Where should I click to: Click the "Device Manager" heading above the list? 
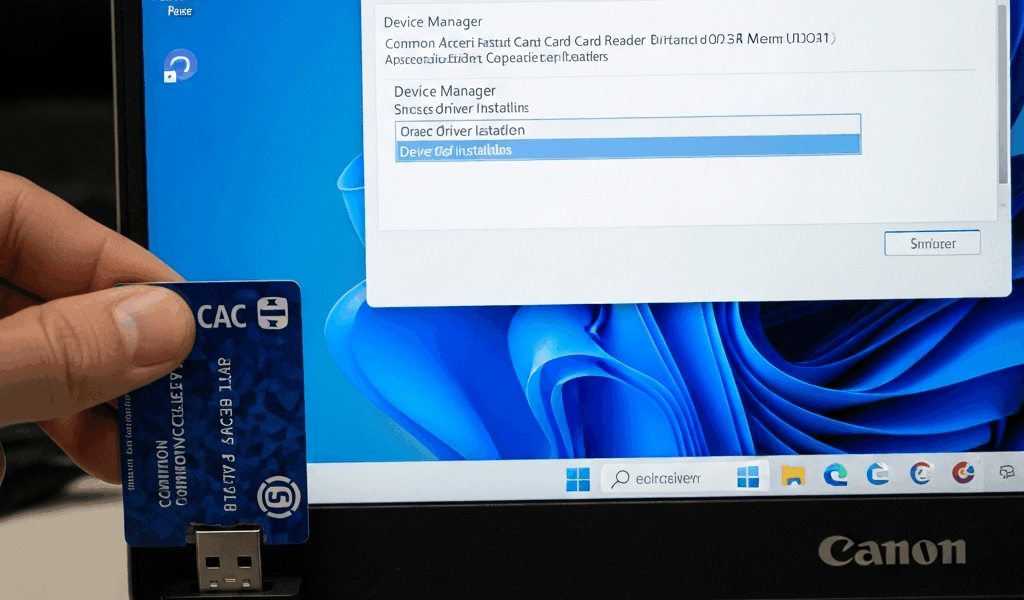coord(445,91)
